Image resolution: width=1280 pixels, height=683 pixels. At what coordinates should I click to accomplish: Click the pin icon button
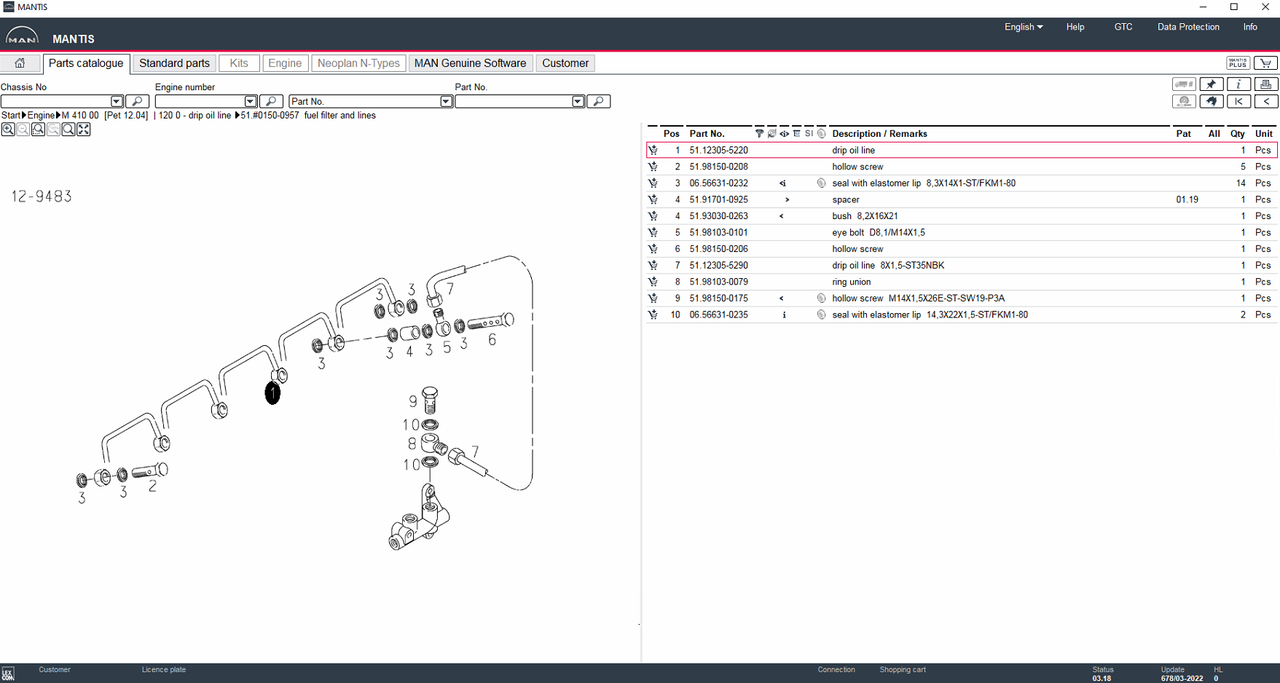1211,85
